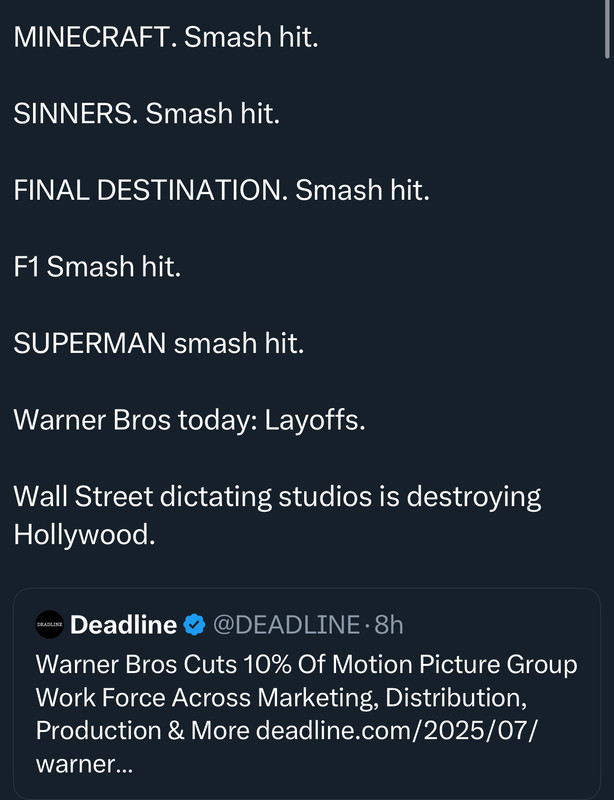Click the 8h timestamp on quoted tweet
Viewport: 614px width, 800px height.
click(x=389, y=624)
